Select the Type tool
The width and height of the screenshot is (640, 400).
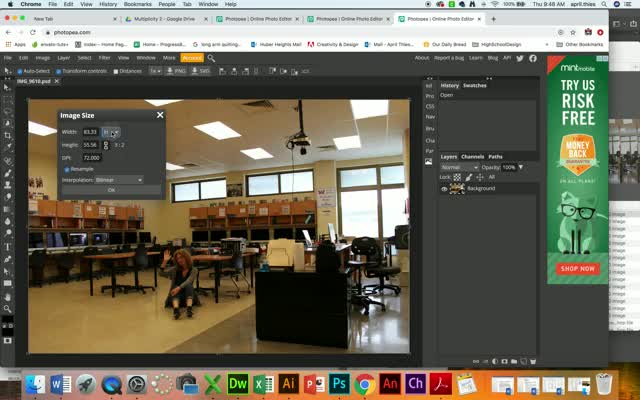pos(7,247)
